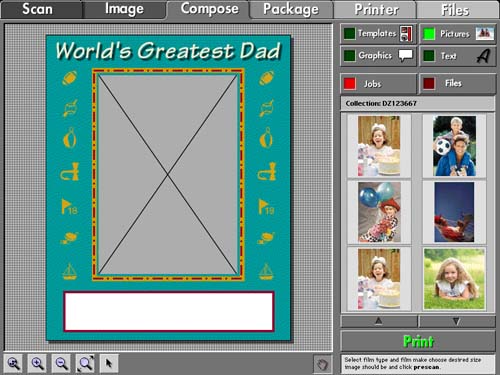500x375 pixels.
Task: Click the Text letter A icon
Action: click(483, 56)
